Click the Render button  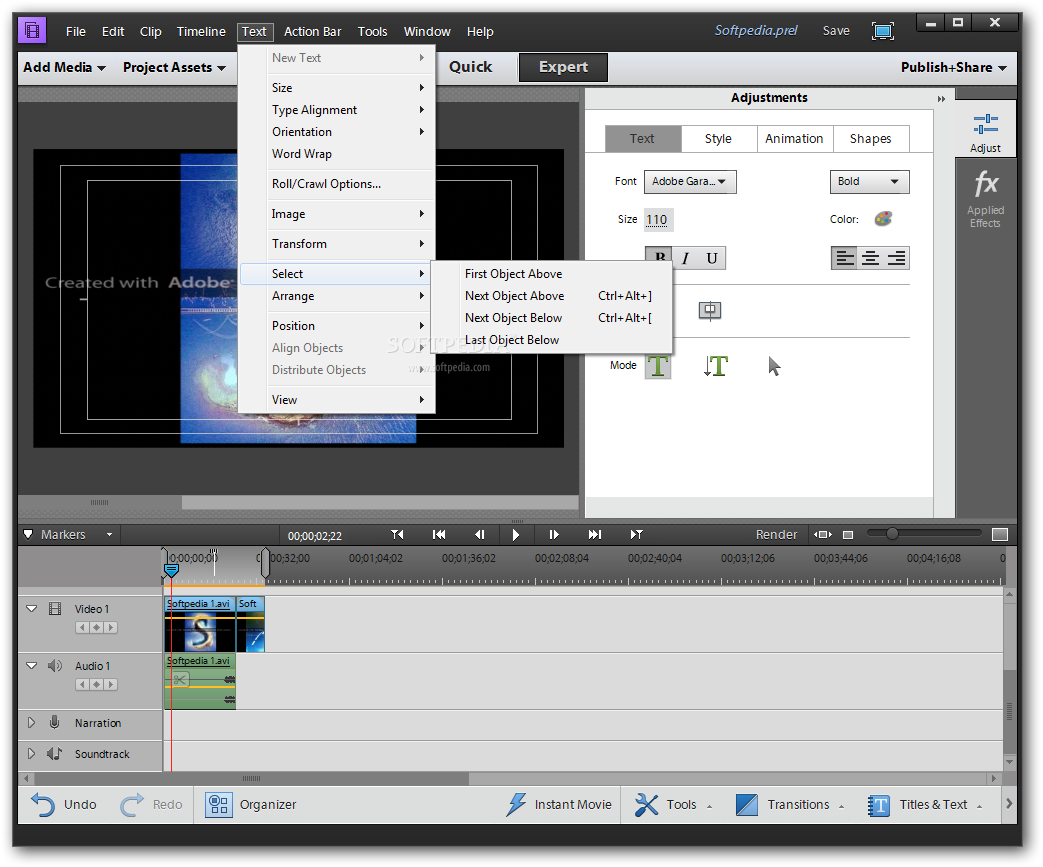[x=776, y=534]
